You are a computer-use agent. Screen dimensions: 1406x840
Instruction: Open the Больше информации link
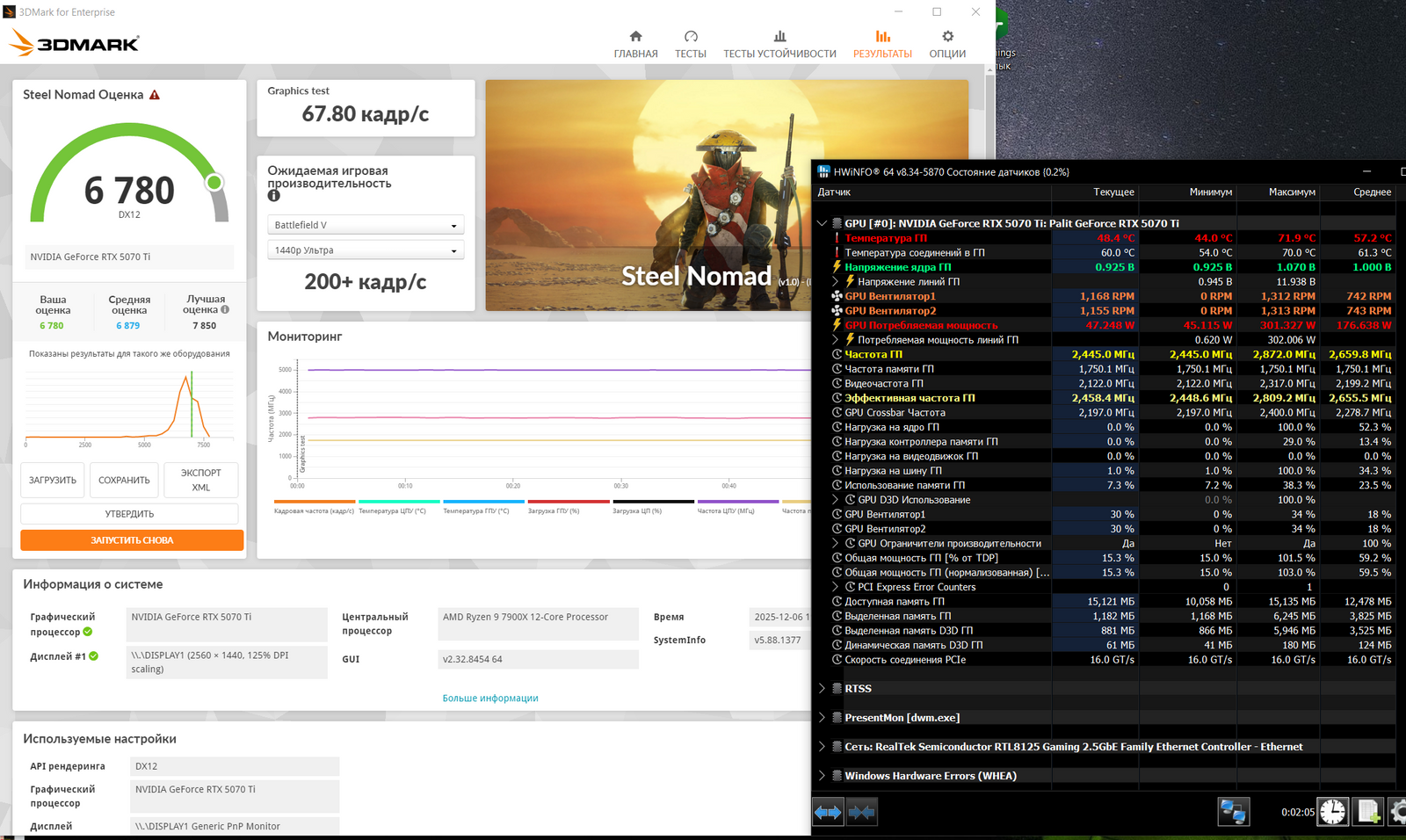(490, 699)
